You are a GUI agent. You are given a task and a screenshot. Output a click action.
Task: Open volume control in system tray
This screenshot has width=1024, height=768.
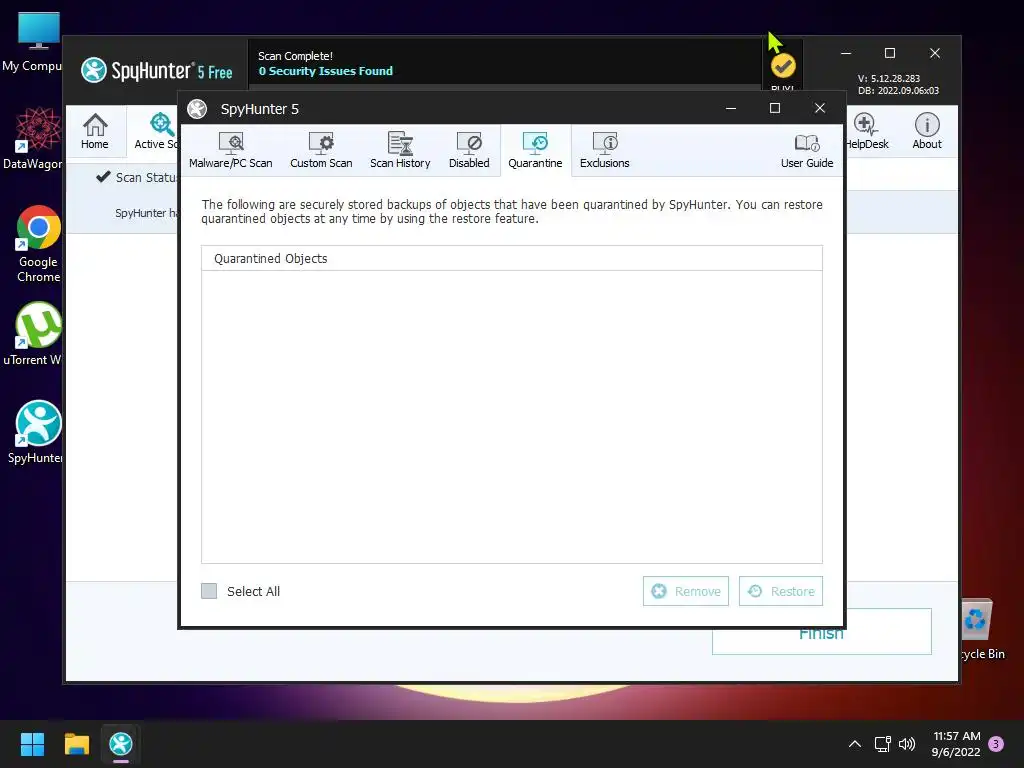tap(907, 744)
